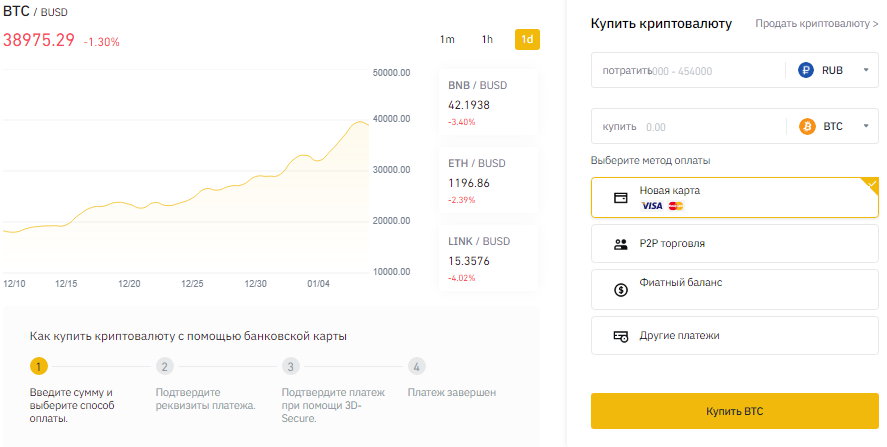The width and height of the screenshot is (887, 447).
Task: Click the orange BTC bitcoin icon
Action: coord(807,126)
